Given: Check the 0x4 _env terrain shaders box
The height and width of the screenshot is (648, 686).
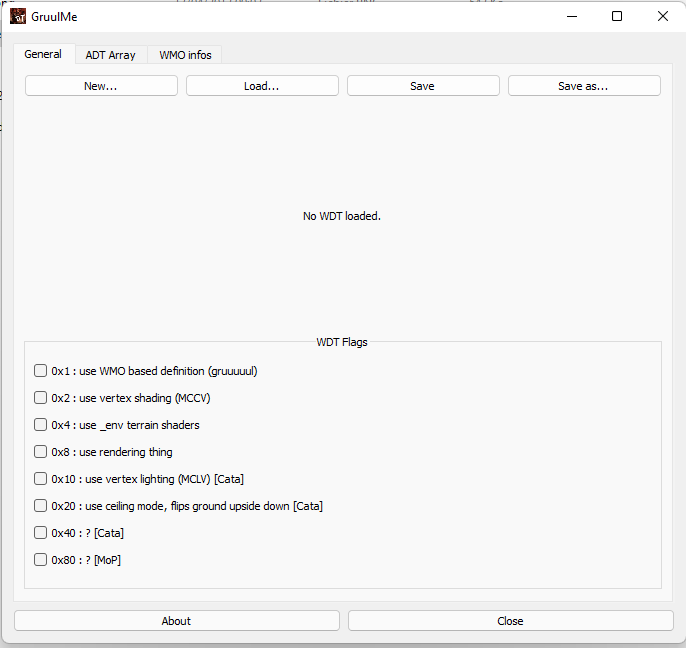Looking at the screenshot, I should [41, 425].
